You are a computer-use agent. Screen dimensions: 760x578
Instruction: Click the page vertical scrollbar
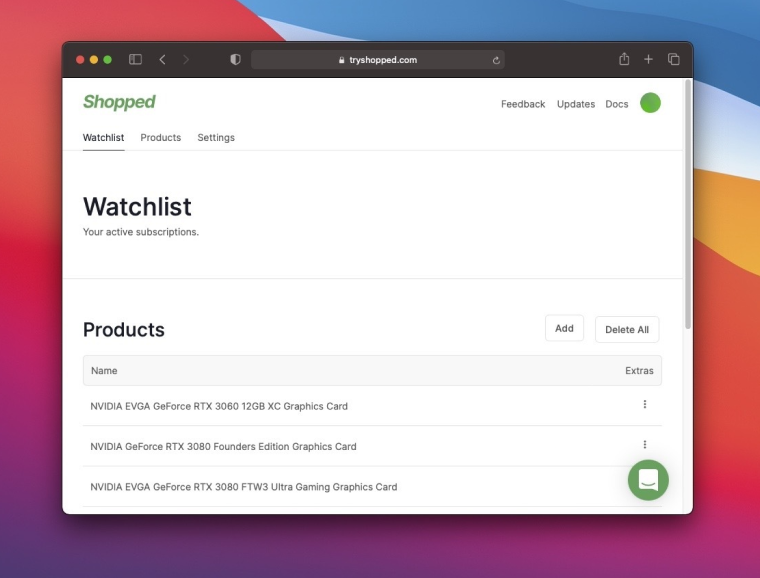tap(688, 204)
